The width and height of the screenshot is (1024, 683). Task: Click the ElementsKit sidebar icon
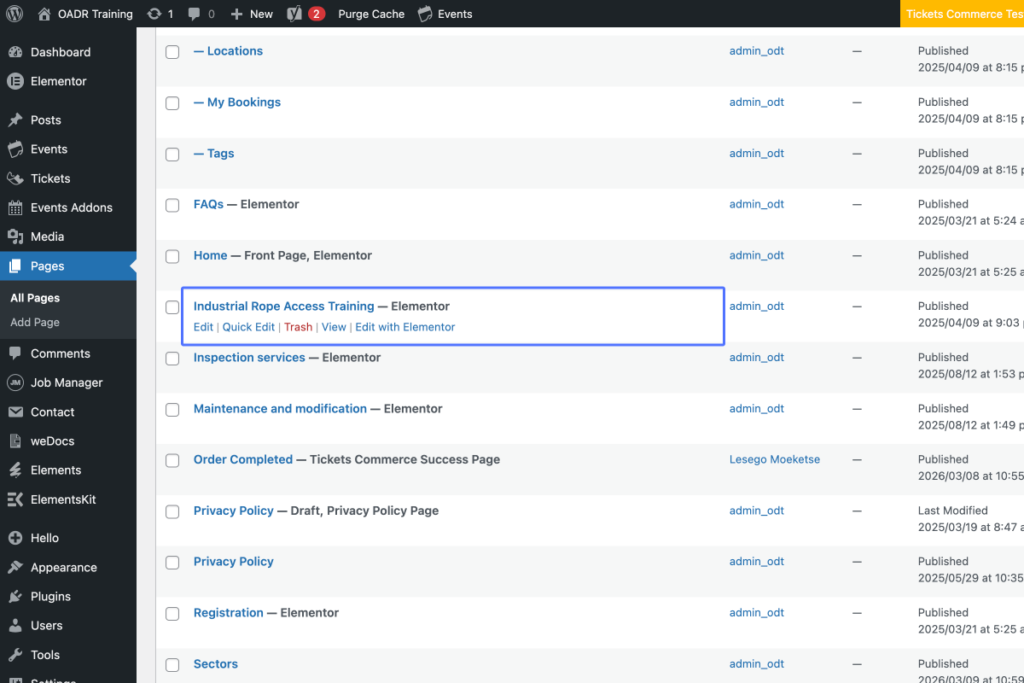[x=15, y=500]
